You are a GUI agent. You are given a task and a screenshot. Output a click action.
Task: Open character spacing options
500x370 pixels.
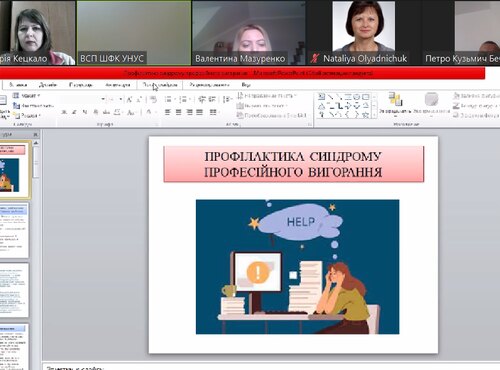118,112
